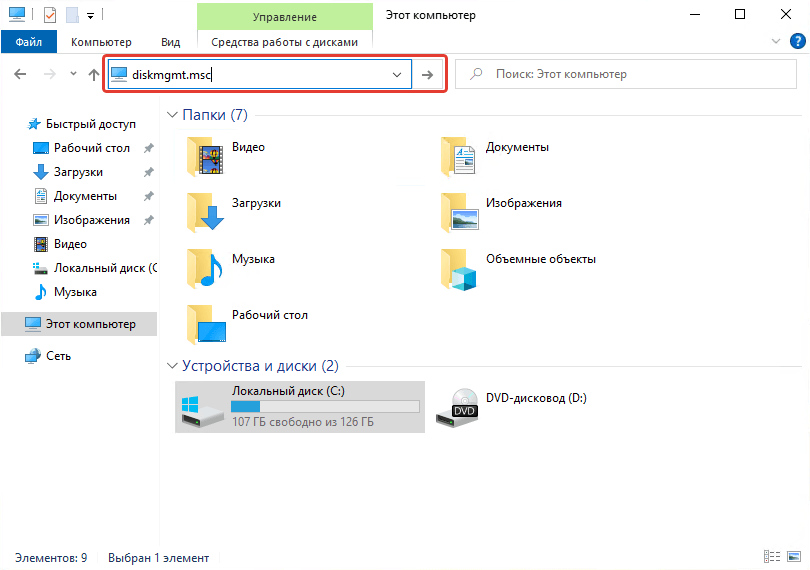Switch to large icons view in status bar
Viewport: 810px width, 570px height.
pos(793,557)
